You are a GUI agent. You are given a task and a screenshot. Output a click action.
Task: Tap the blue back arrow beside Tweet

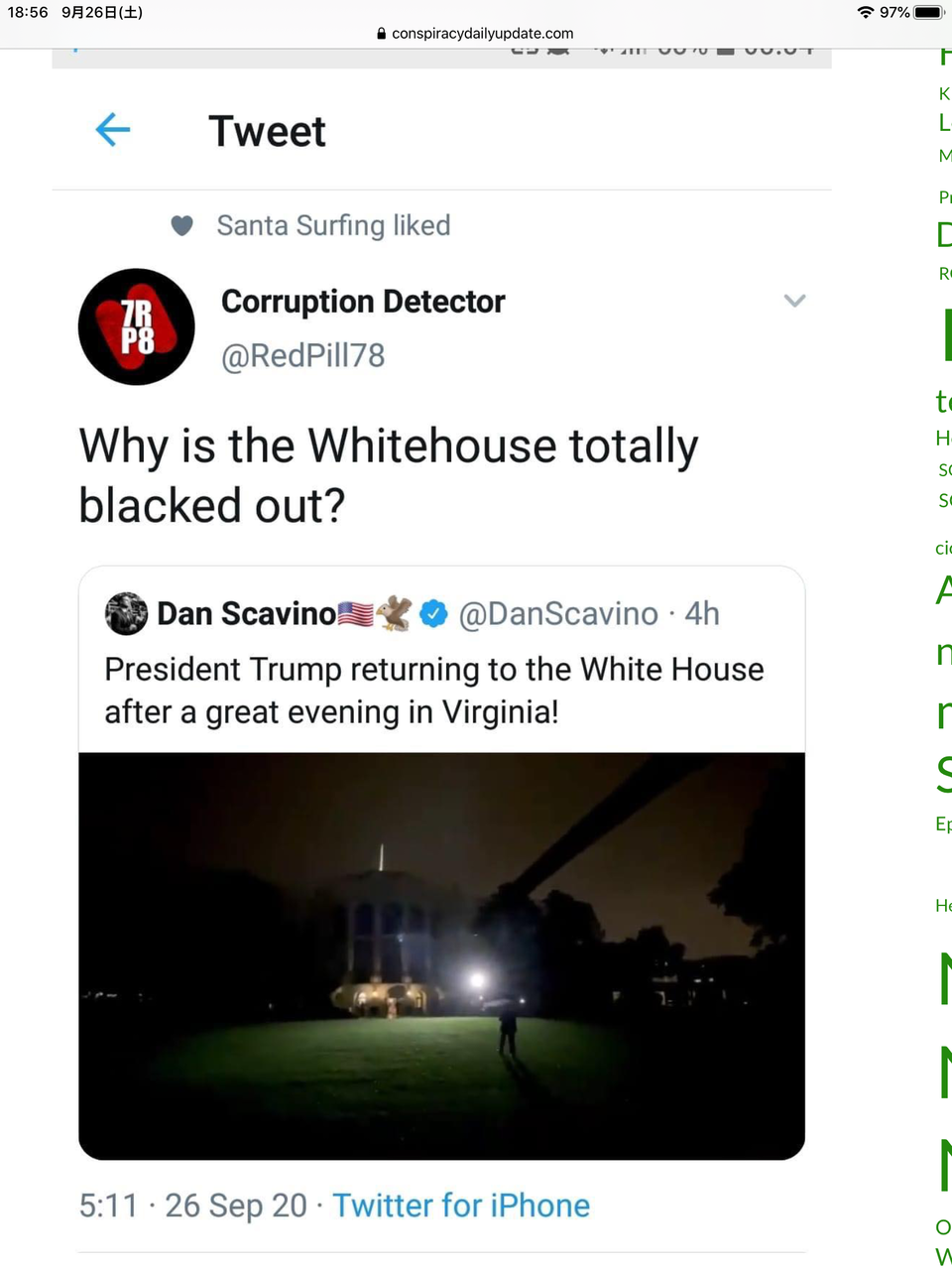113,130
